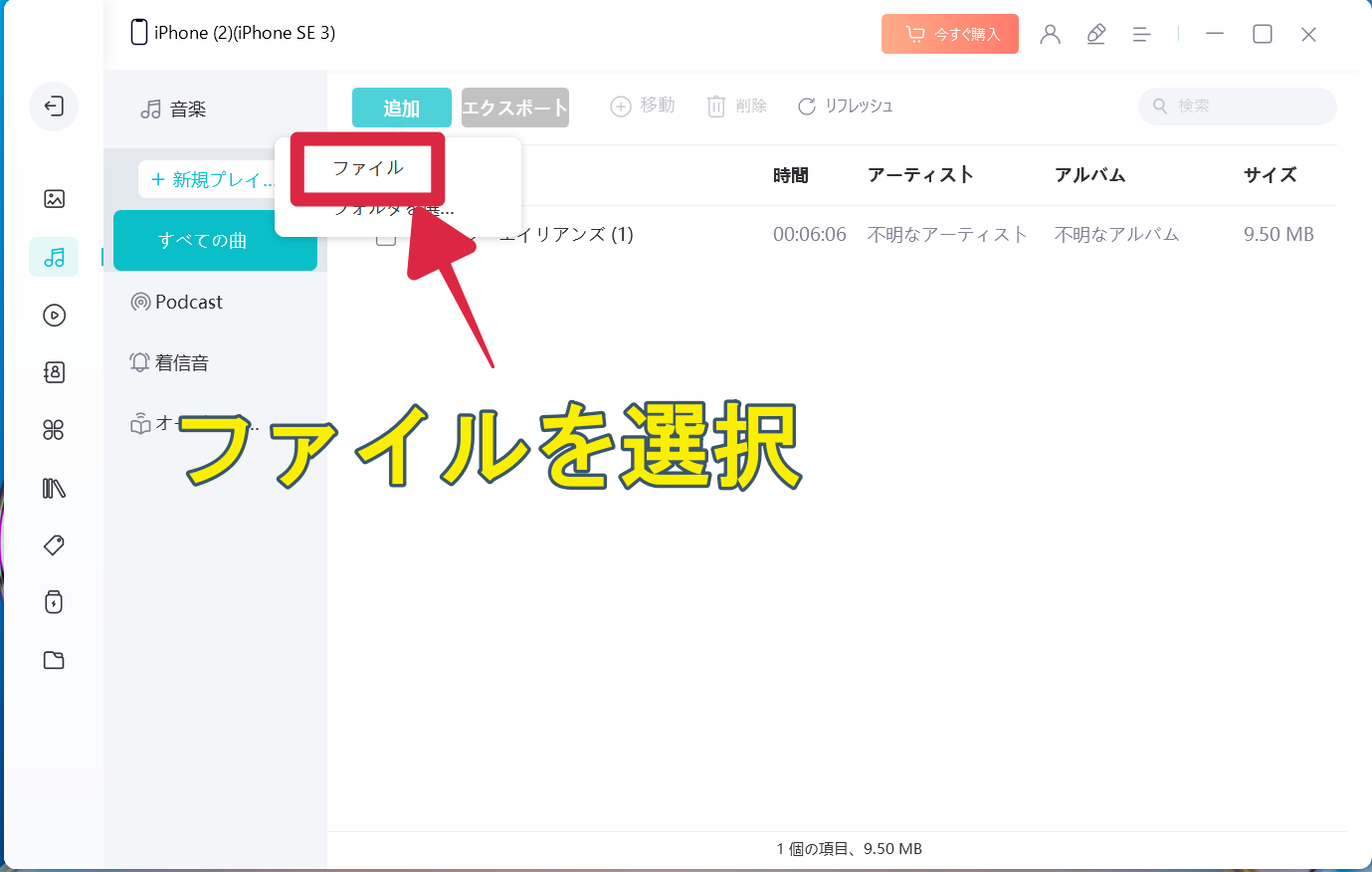The height and width of the screenshot is (872, 1372).
Task: Tick the checkbox for the song row
Action: [x=386, y=238]
